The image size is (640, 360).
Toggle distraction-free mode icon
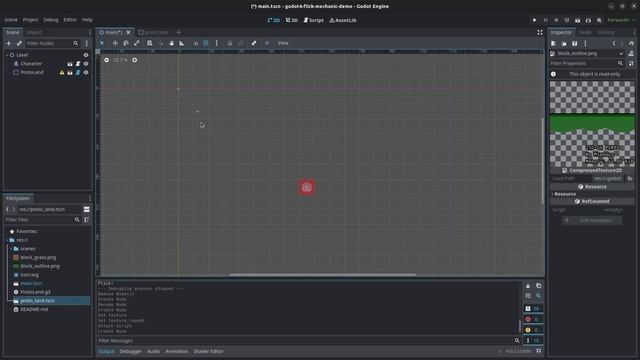coord(540,32)
